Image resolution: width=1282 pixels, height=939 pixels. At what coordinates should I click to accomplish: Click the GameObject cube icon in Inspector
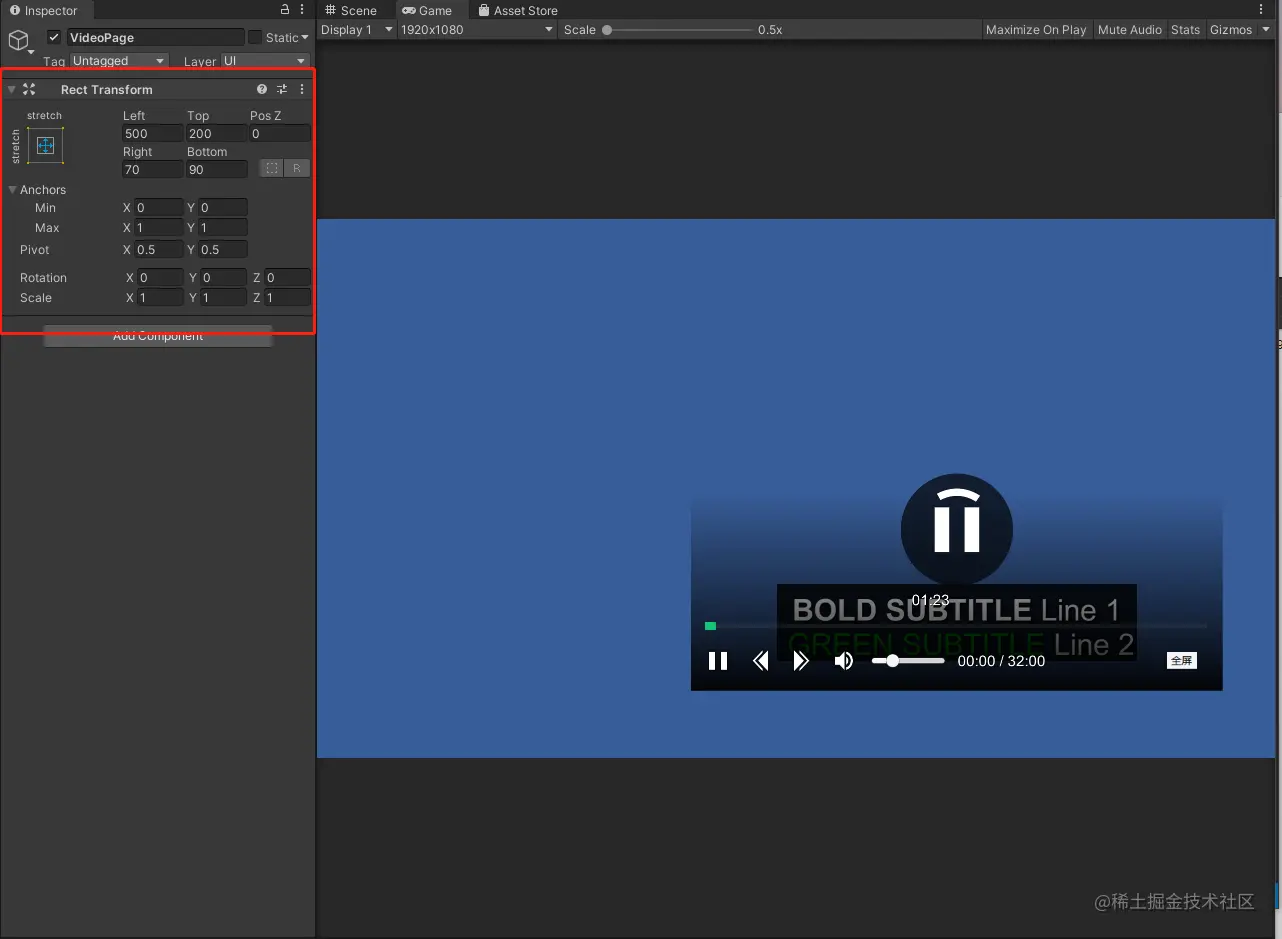click(18, 39)
